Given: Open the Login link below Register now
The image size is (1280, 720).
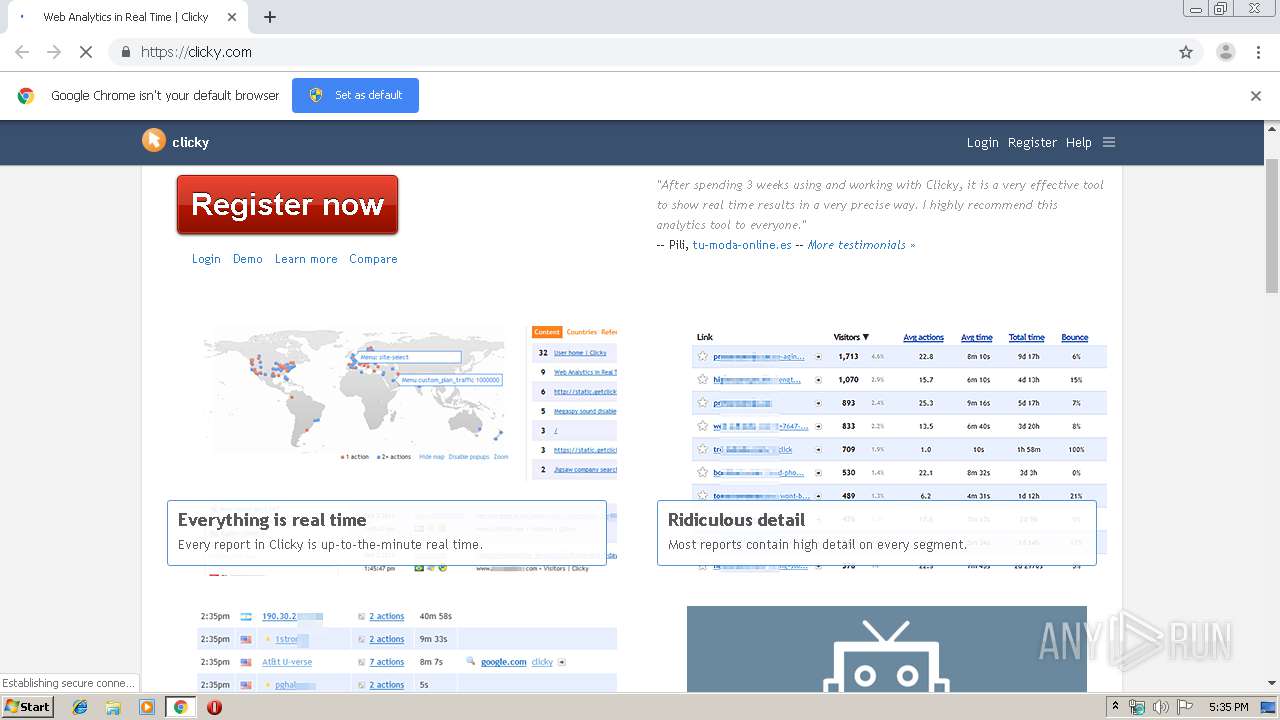Looking at the screenshot, I should coord(206,259).
